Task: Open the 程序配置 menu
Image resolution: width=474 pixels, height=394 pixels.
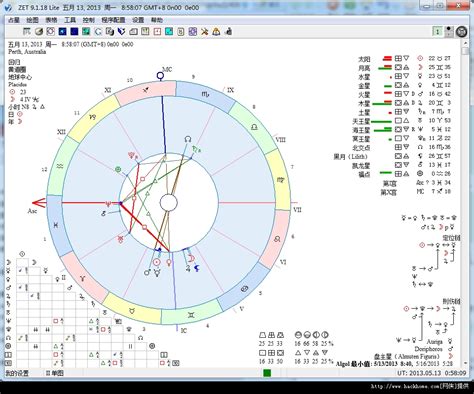Action: point(113,20)
